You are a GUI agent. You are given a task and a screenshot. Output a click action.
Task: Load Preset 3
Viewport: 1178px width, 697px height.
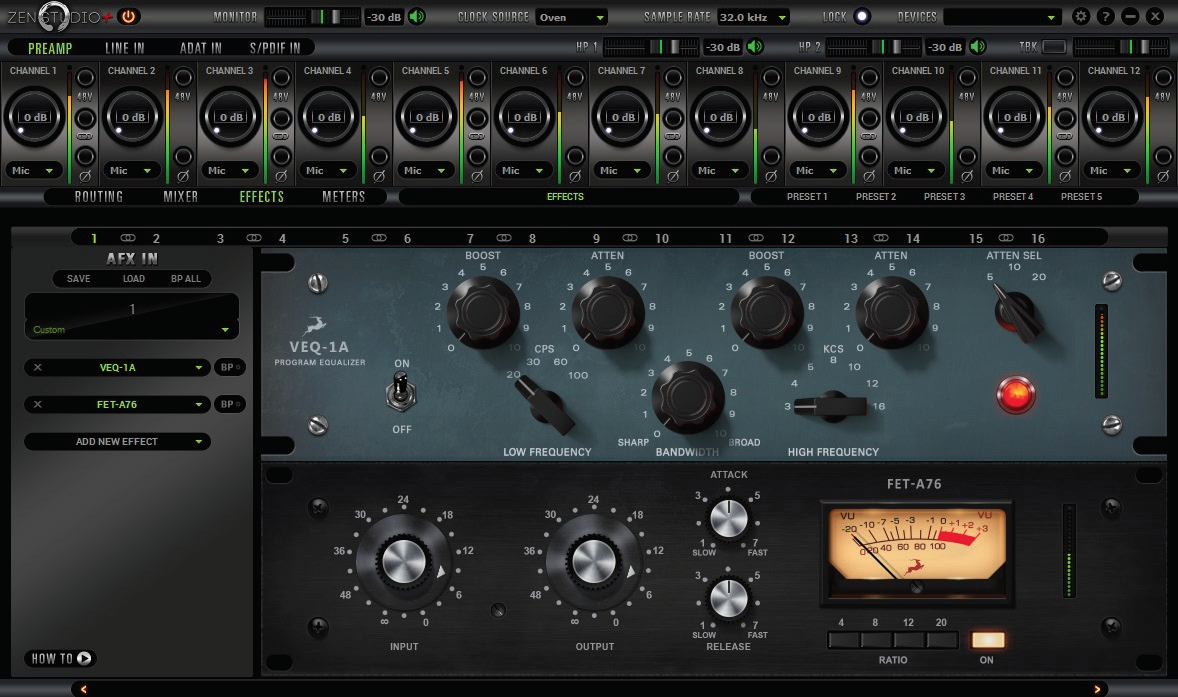tap(944, 197)
